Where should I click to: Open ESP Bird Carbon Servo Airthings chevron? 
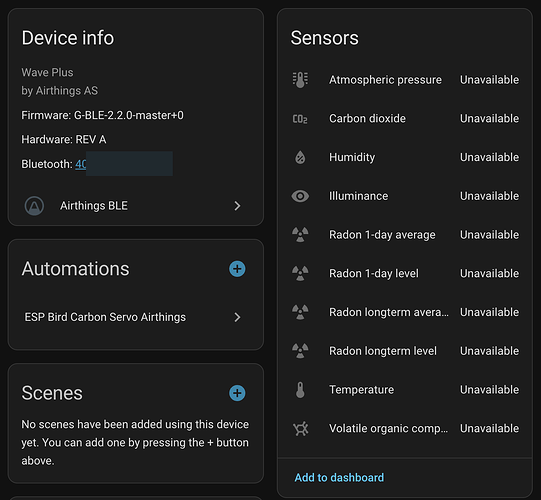[237, 317]
